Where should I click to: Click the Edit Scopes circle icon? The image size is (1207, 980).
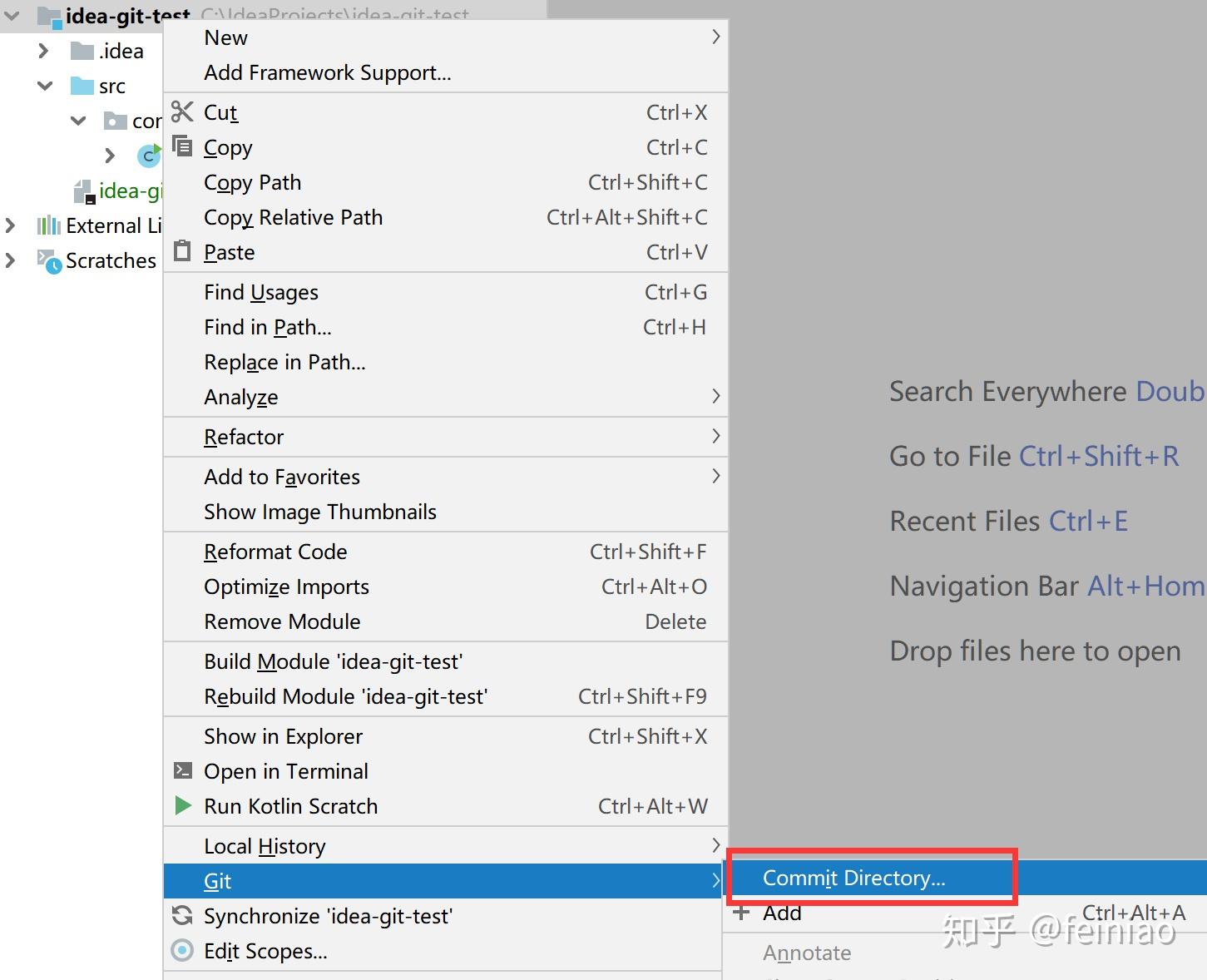tap(182, 950)
